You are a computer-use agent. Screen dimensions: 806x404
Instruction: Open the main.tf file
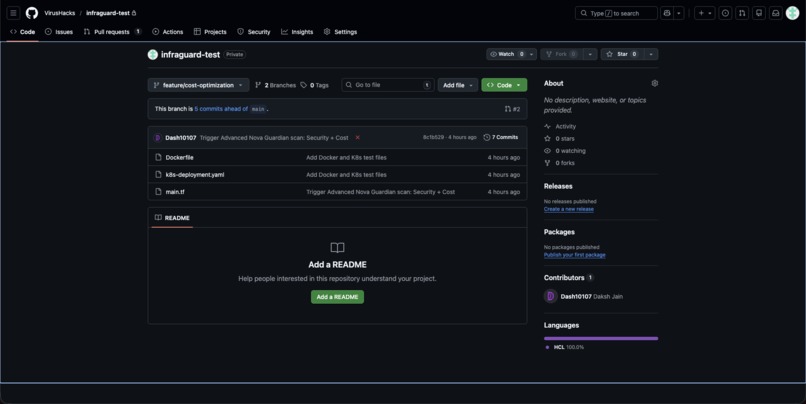click(x=175, y=192)
